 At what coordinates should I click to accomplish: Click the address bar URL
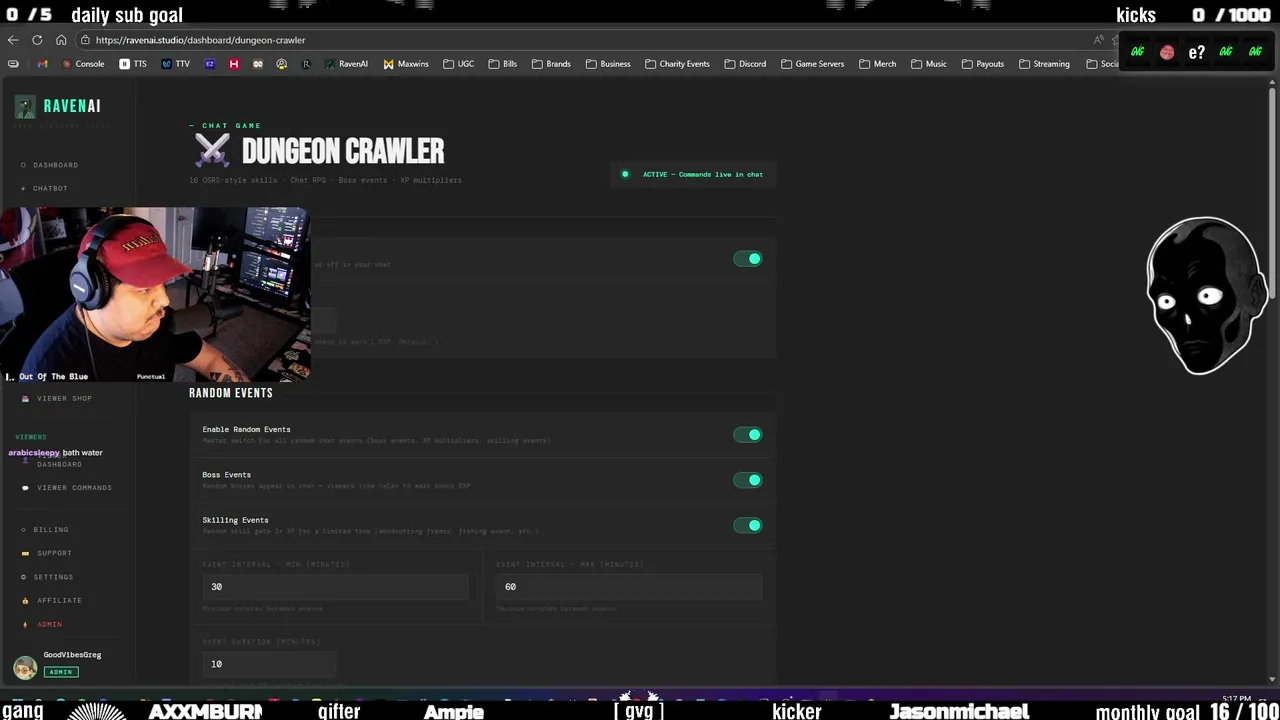pyautogui.click(x=201, y=40)
